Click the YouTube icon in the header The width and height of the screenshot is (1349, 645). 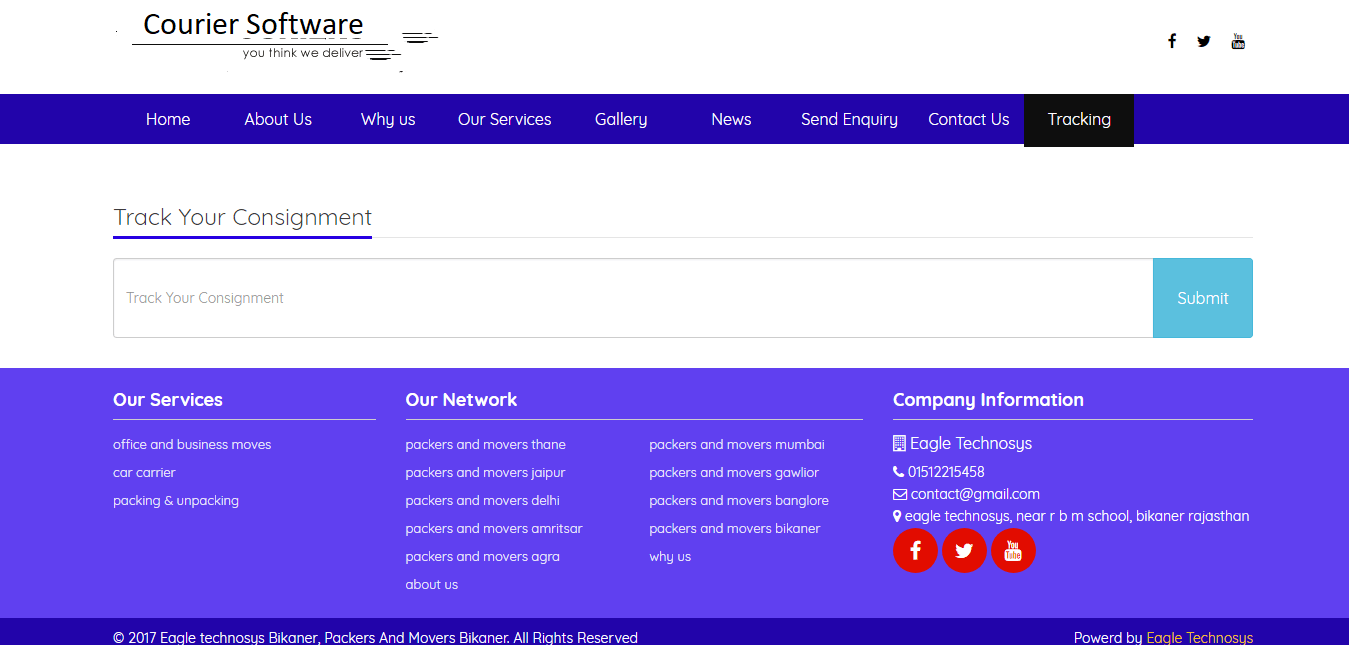1238,41
